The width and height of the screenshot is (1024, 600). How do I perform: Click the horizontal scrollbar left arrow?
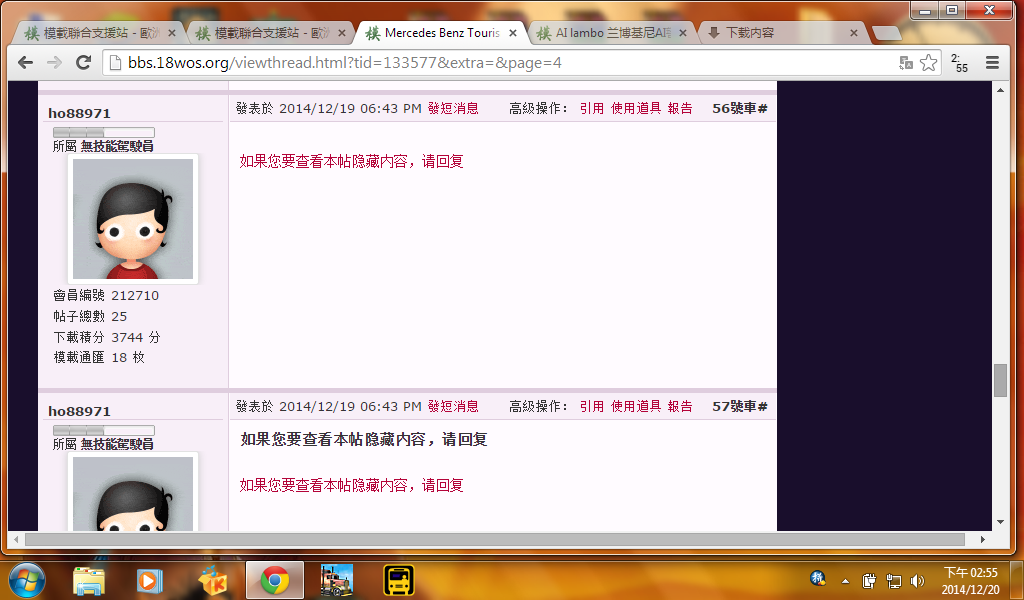(x=16, y=539)
